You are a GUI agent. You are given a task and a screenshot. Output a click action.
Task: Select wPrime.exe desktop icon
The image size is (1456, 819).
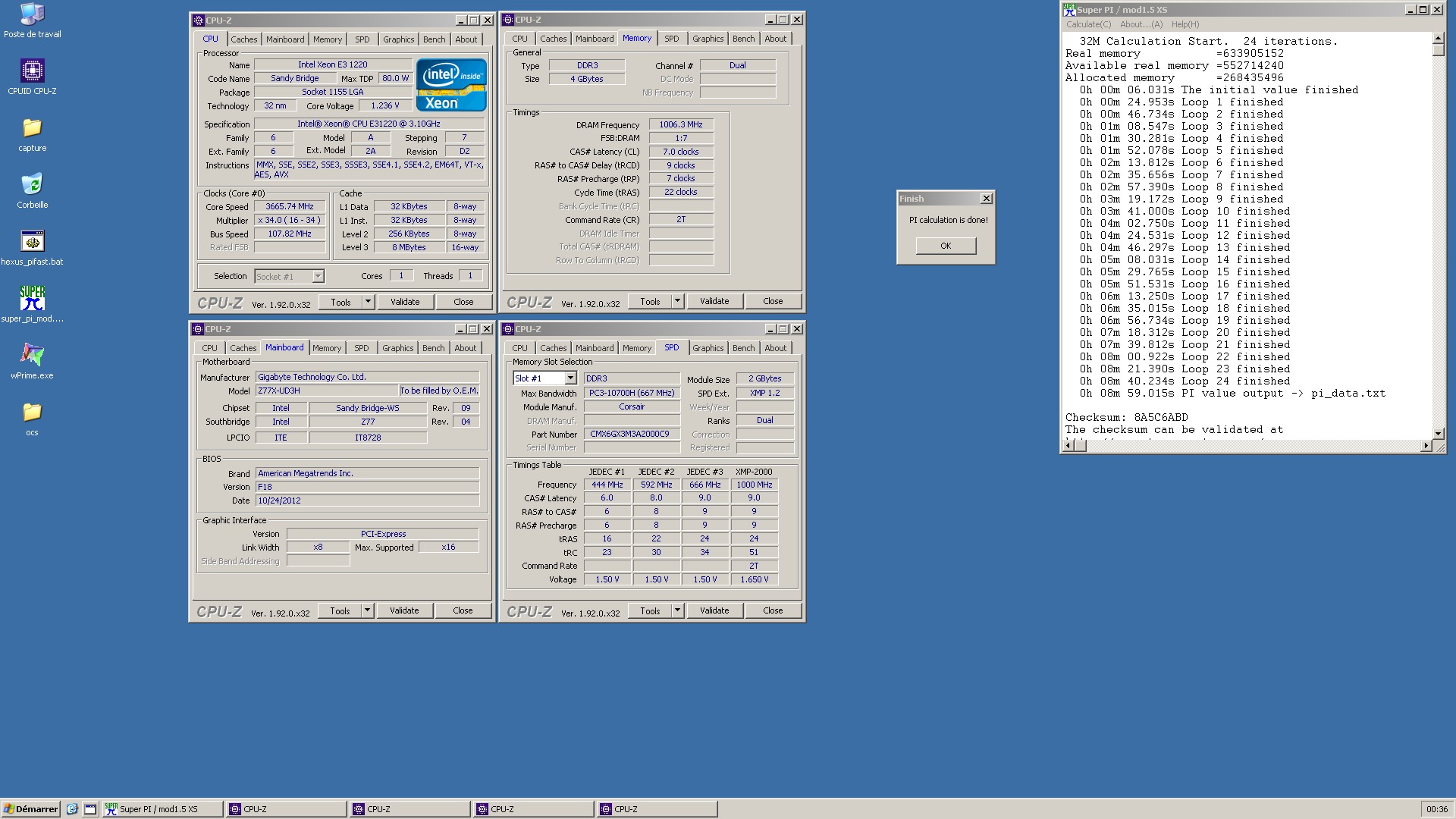(x=32, y=362)
